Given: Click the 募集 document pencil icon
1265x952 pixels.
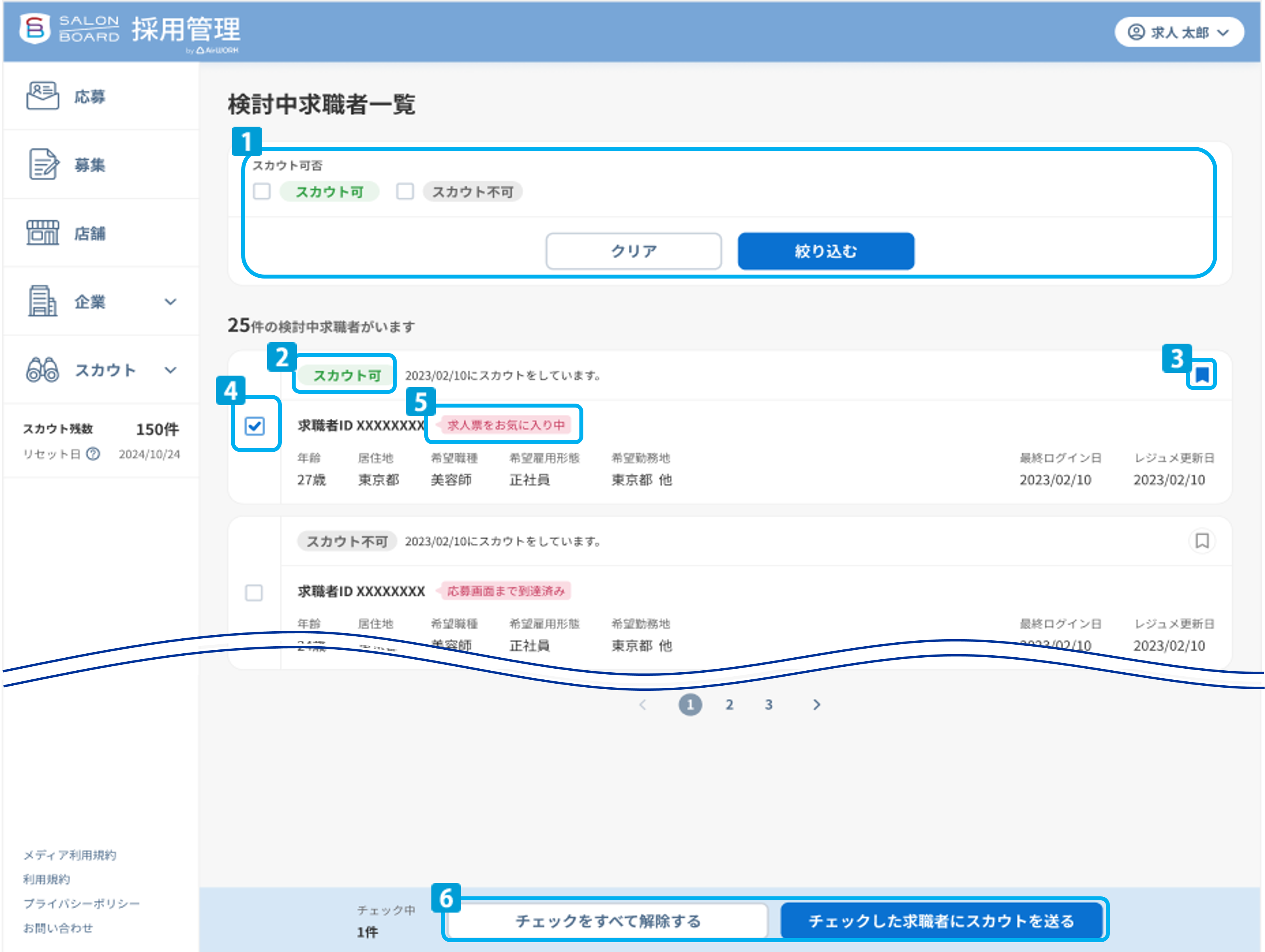Looking at the screenshot, I should 43,165.
